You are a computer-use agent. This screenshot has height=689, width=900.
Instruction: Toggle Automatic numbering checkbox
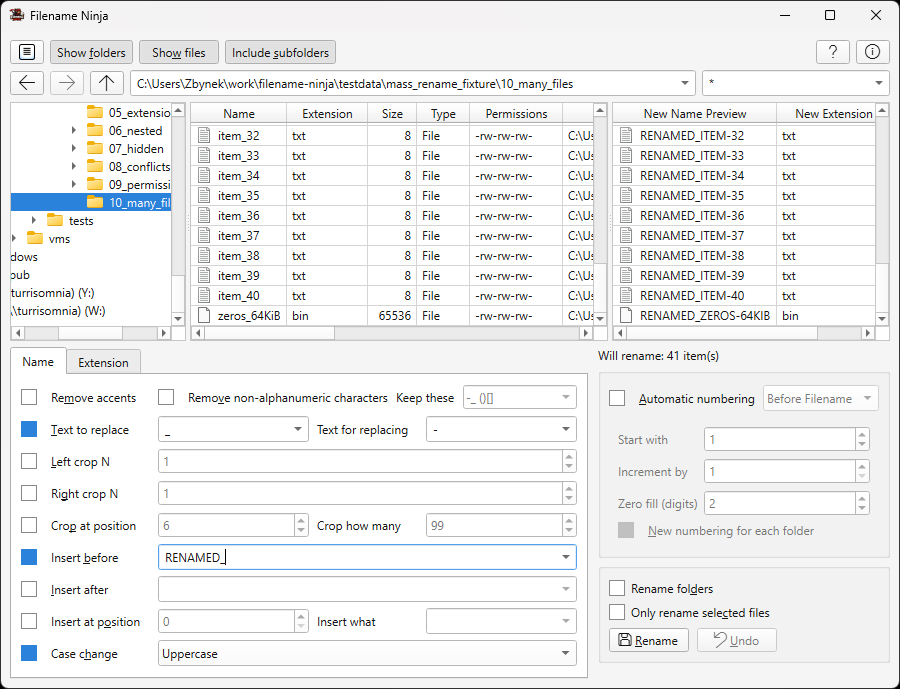pos(617,398)
